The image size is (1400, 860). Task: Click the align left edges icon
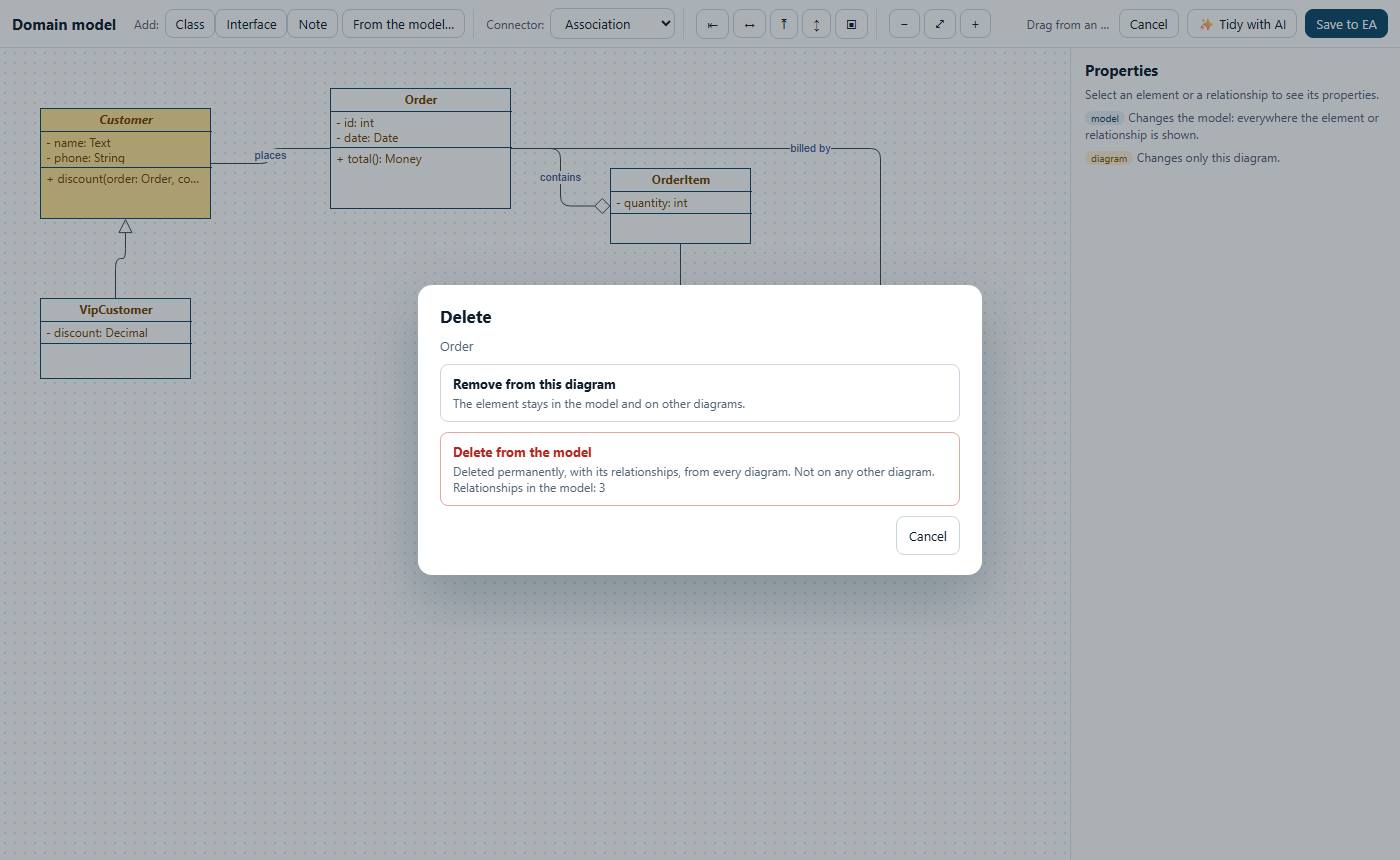pos(712,24)
